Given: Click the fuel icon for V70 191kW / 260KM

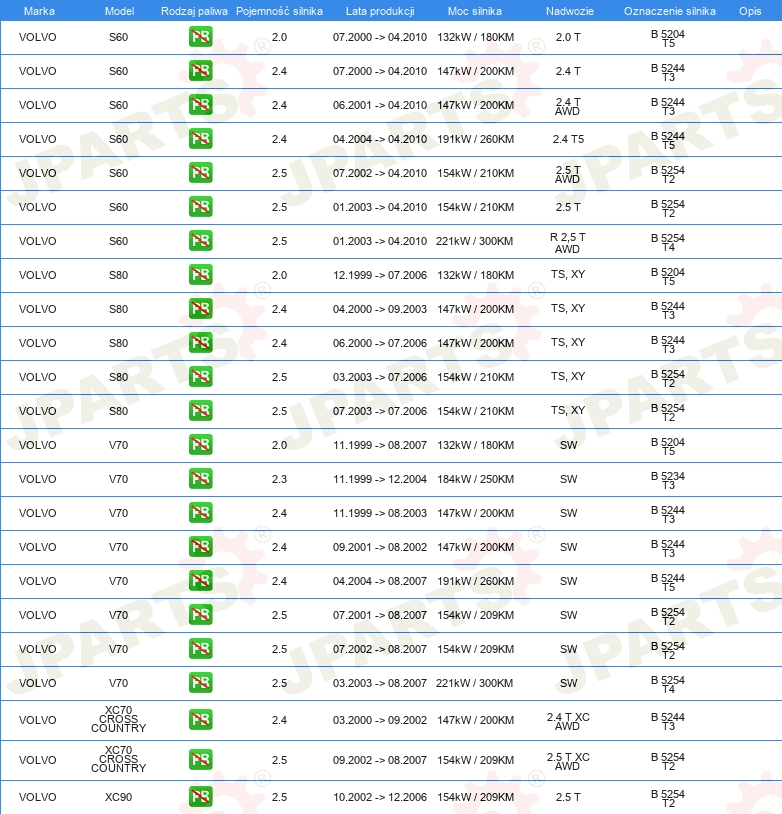Looking at the screenshot, I should [200, 581].
